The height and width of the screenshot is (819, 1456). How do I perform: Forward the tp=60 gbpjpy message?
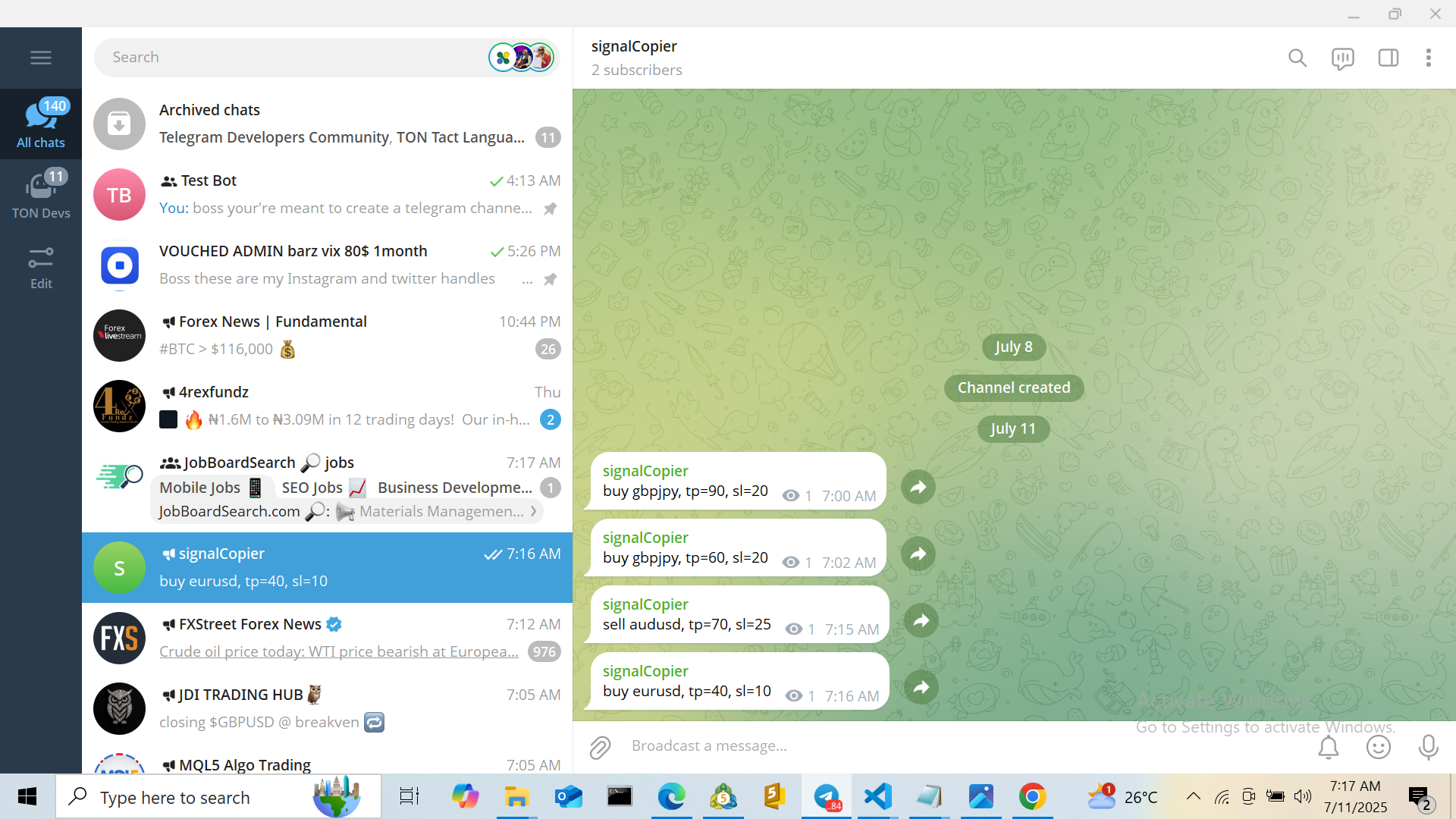(918, 554)
